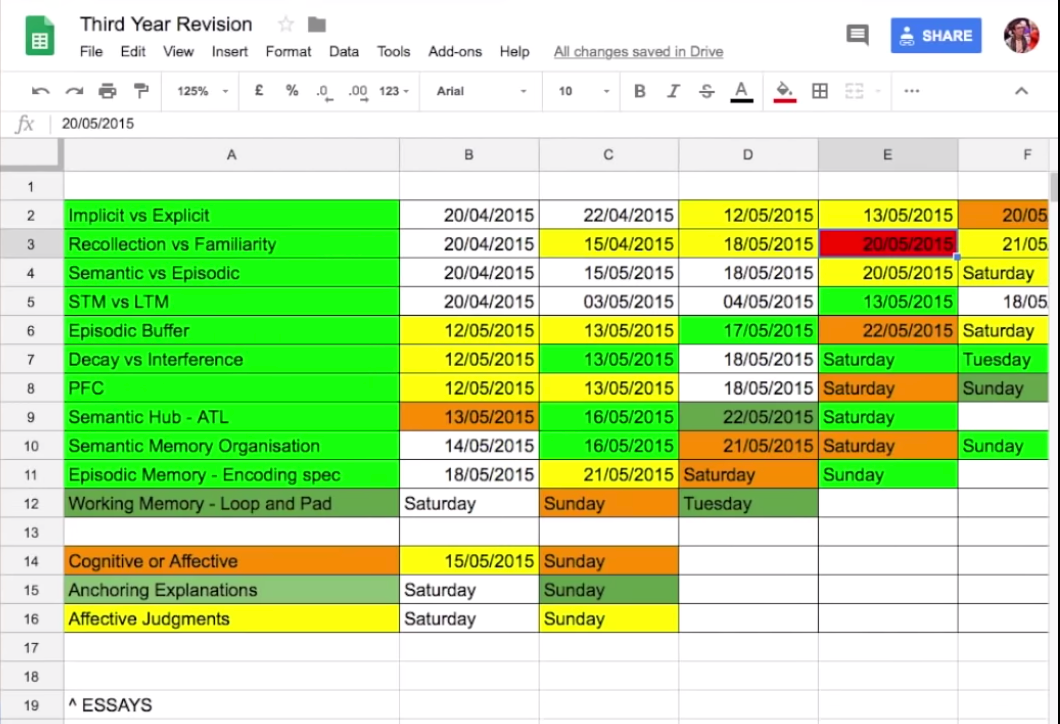Open the Borders tool
1060x724 pixels.
tap(819, 91)
